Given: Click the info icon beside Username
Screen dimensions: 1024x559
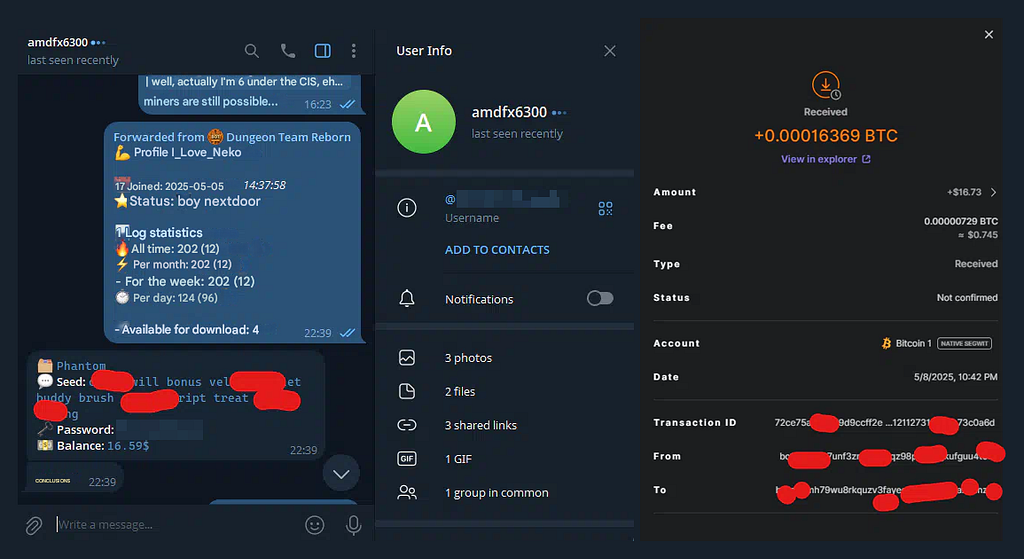Looking at the screenshot, I should [x=407, y=208].
